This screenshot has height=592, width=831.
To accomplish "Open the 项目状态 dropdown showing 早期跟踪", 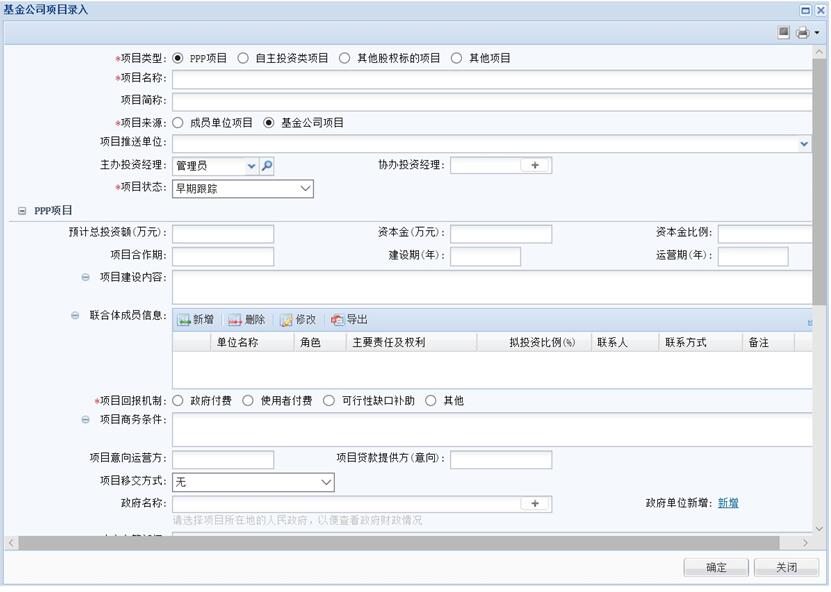I will click(x=243, y=188).
